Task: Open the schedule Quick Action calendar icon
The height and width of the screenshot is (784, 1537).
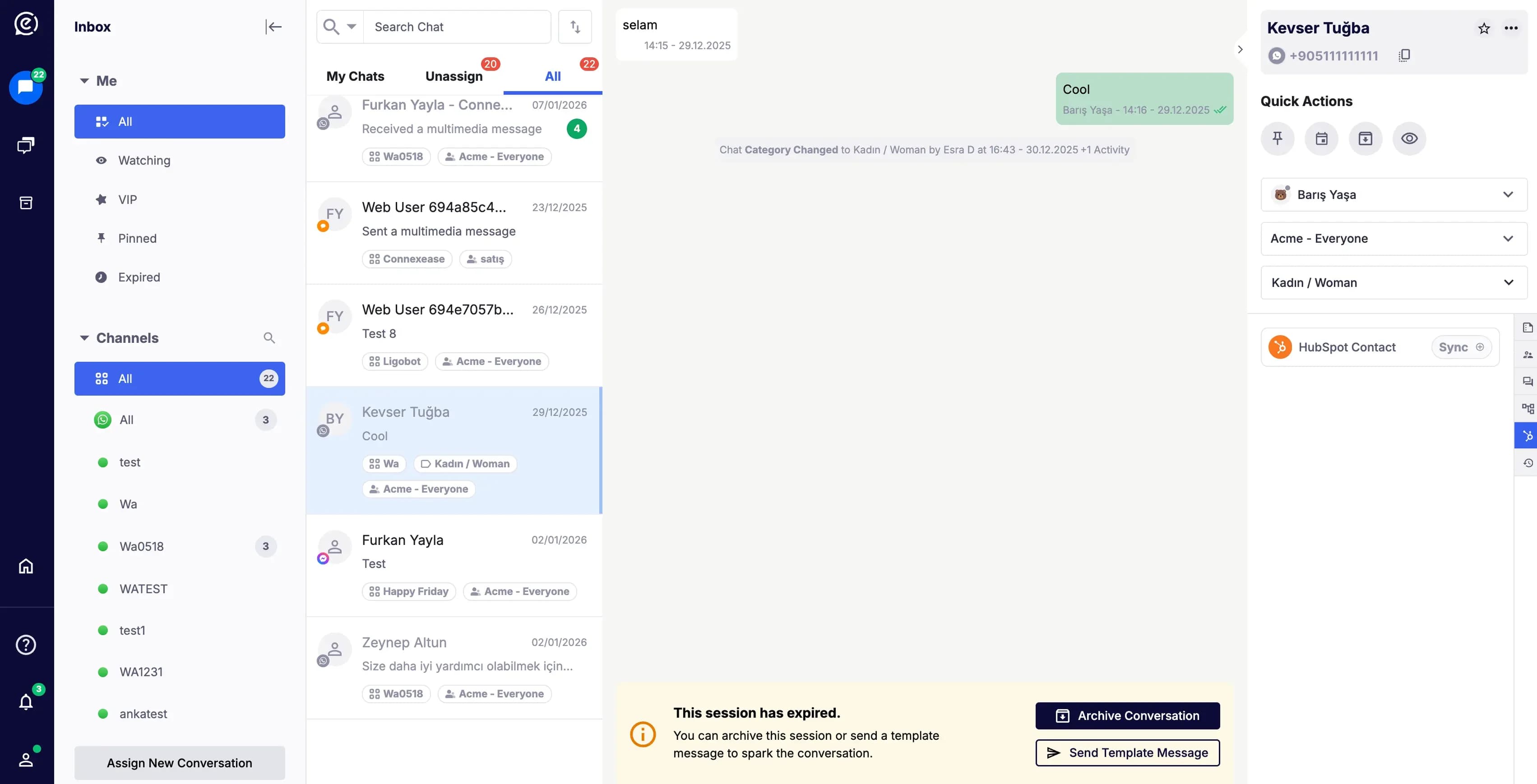Action: tap(1321, 138)
